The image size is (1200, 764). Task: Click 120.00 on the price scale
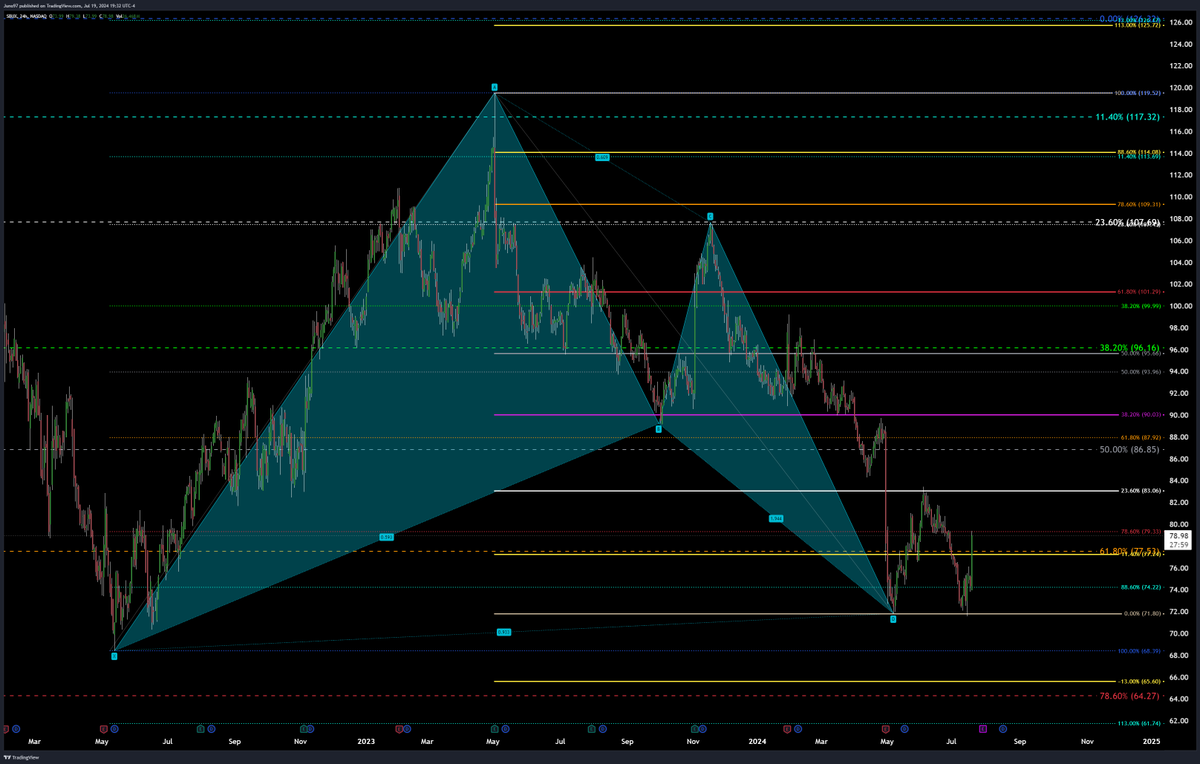(x=1180, y=88)
